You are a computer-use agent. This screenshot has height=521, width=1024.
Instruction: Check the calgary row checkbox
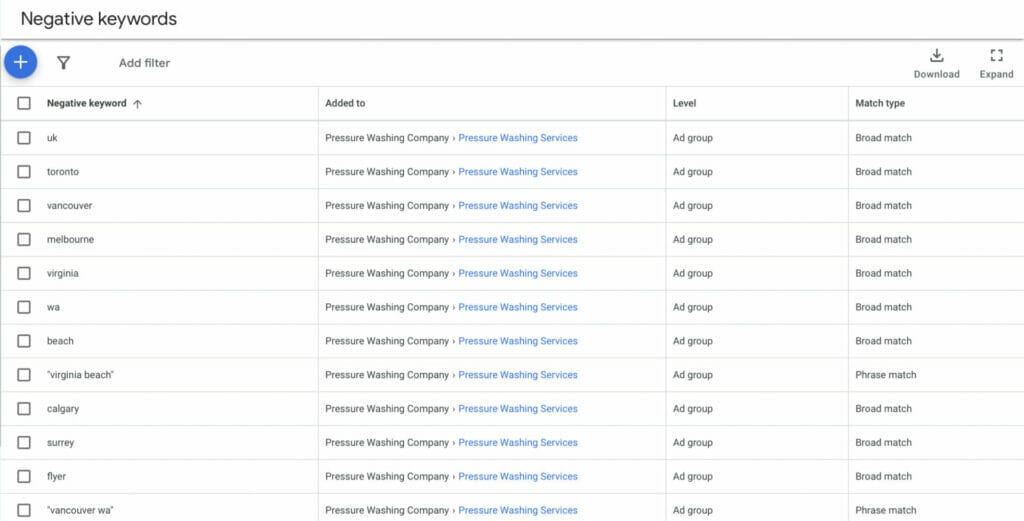[x=24, y=409]
